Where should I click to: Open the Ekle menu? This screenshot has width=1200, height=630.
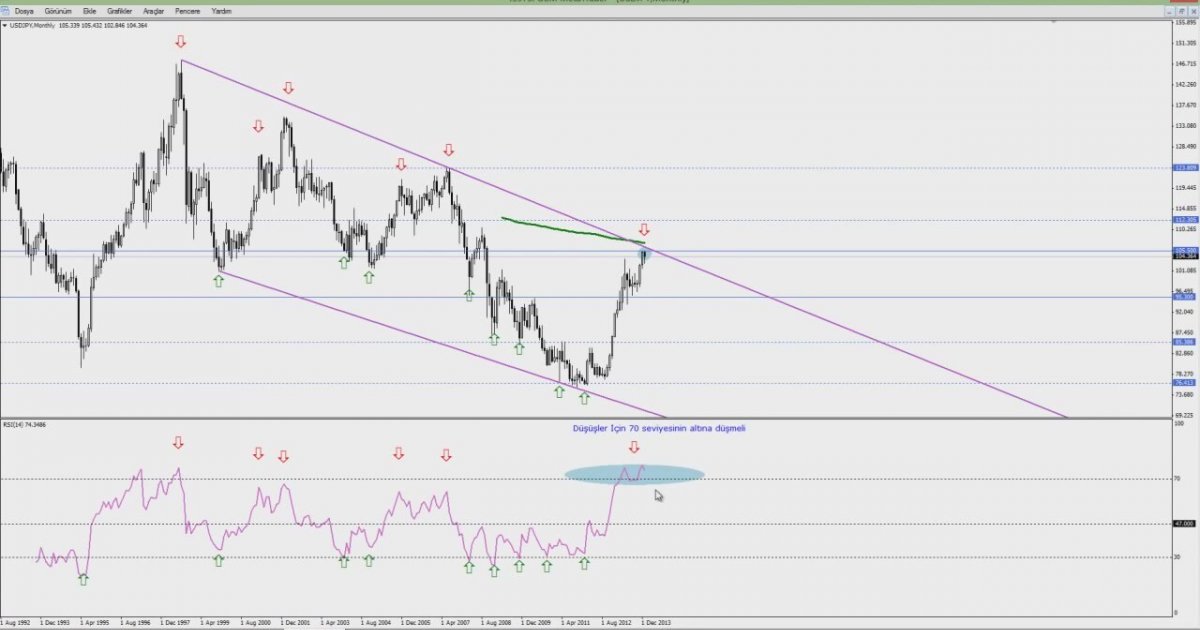point(89,11)
